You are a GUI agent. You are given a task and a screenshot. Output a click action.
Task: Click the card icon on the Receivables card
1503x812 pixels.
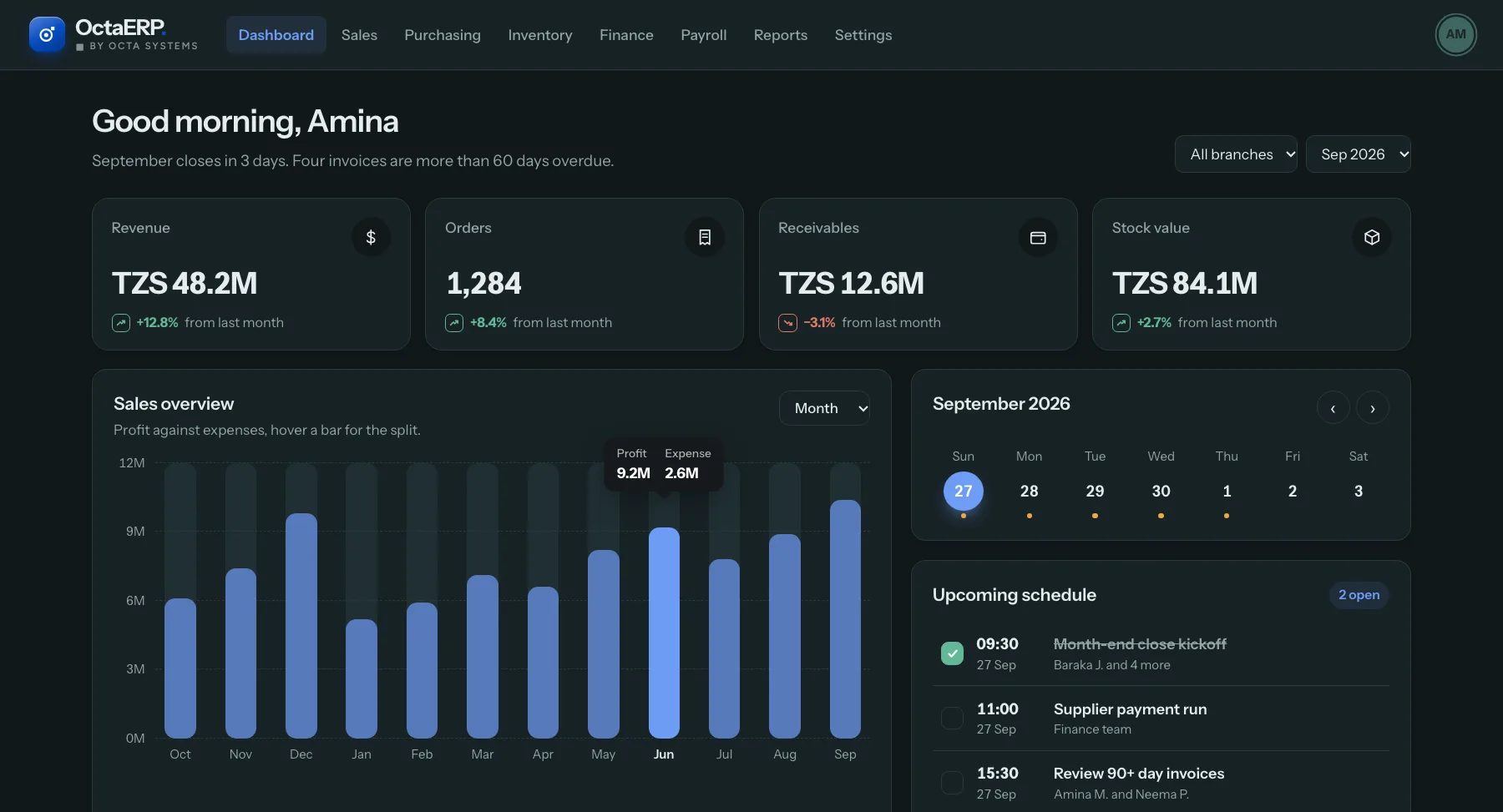pyautogui.click(x=1038, y=238)
